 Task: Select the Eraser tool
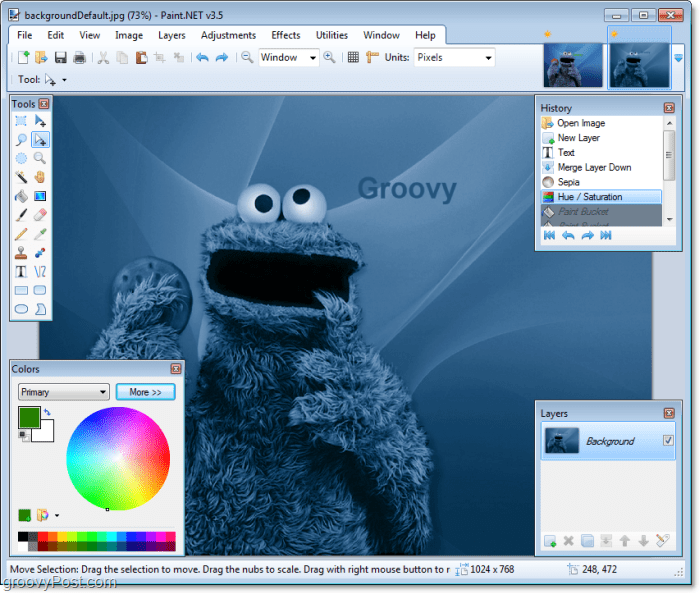(40, 215)
